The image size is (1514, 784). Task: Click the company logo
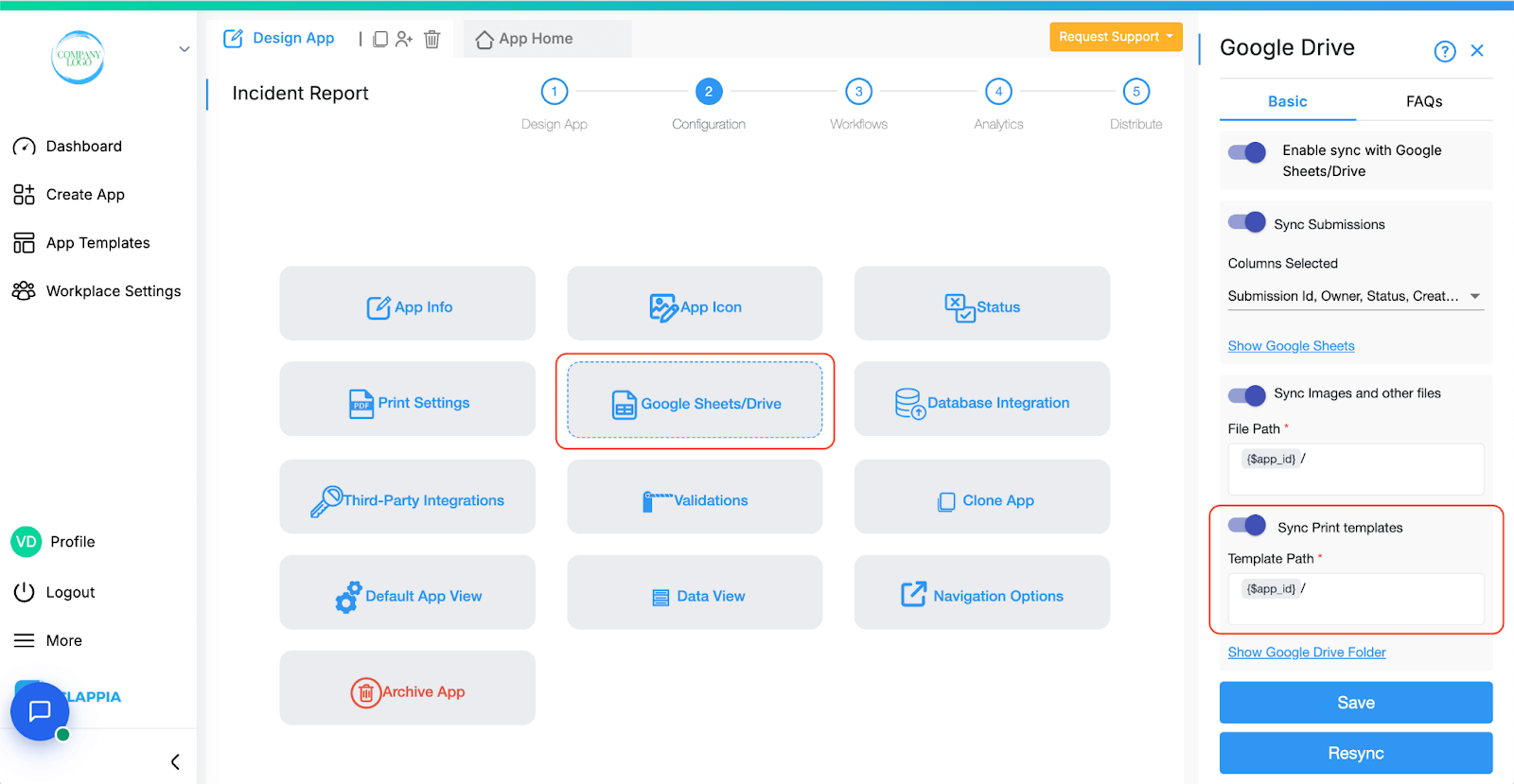[78, 57]
